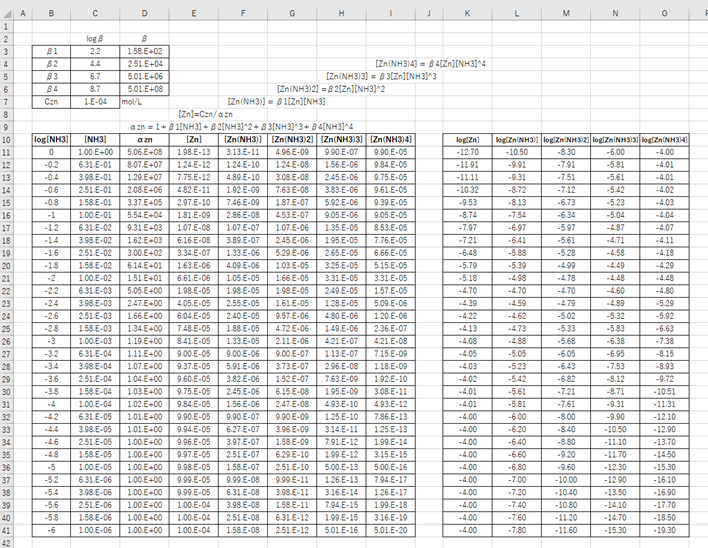Viewport: 708px width, 548px height.
Task: Select the cell with -12.70
Action: click(x=467, y=153)
